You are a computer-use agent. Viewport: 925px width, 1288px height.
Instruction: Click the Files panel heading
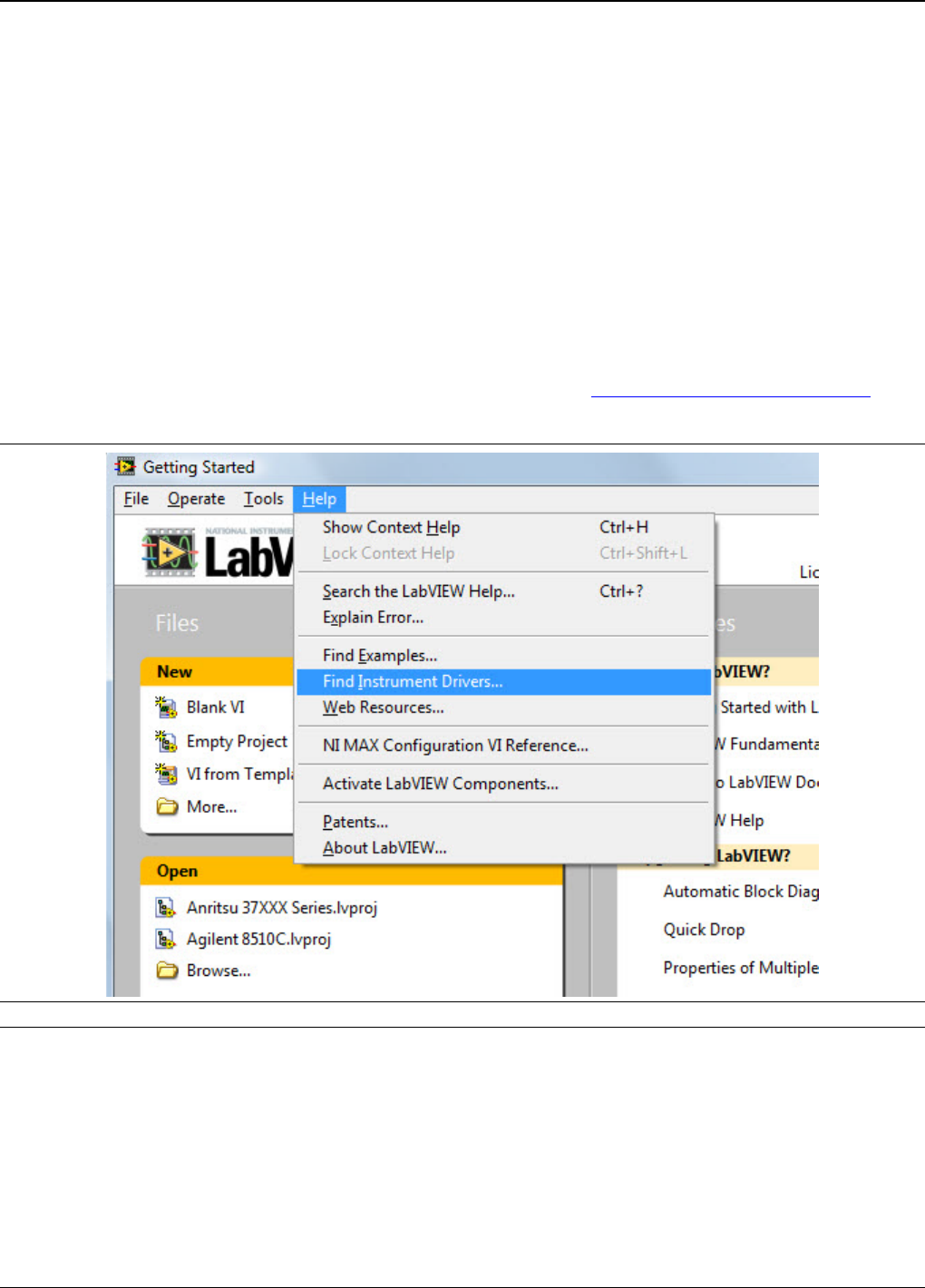click(x=177, y=623)
